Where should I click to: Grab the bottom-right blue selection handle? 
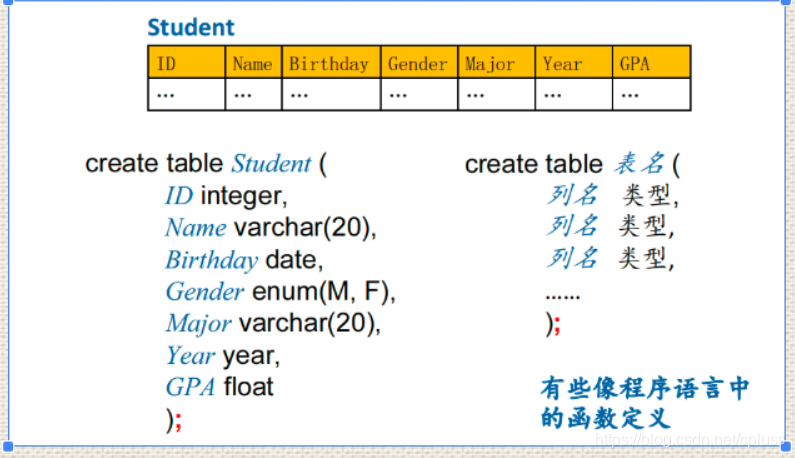tap(786, 447)
